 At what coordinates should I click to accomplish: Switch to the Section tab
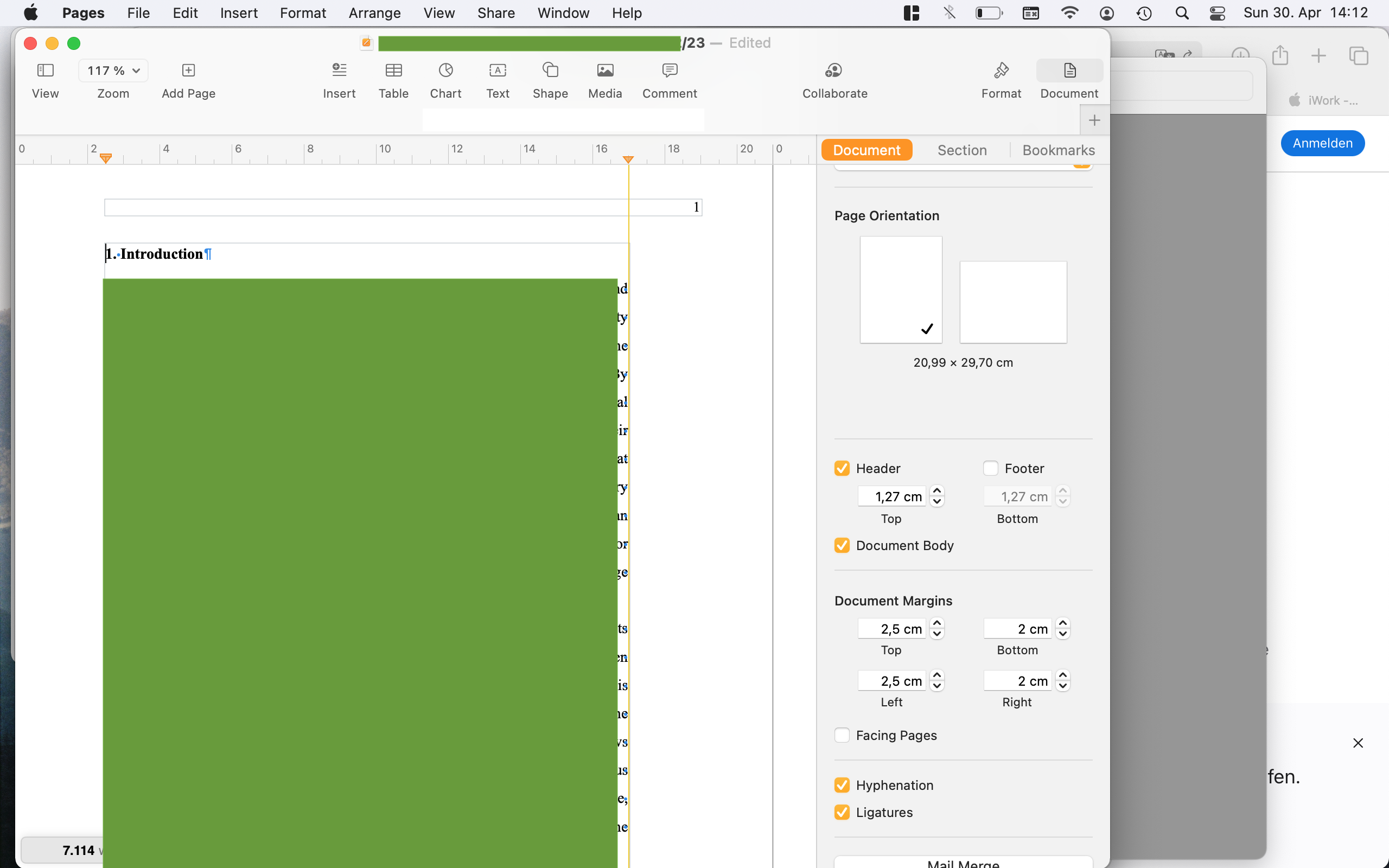[962, 150]
